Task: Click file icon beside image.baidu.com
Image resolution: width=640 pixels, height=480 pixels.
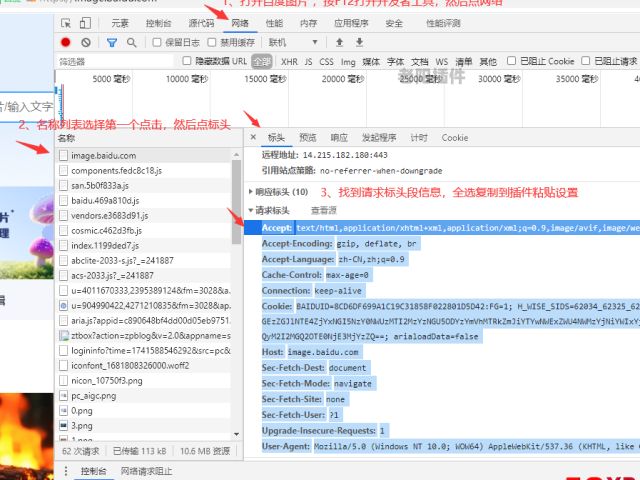Action: 63,156
